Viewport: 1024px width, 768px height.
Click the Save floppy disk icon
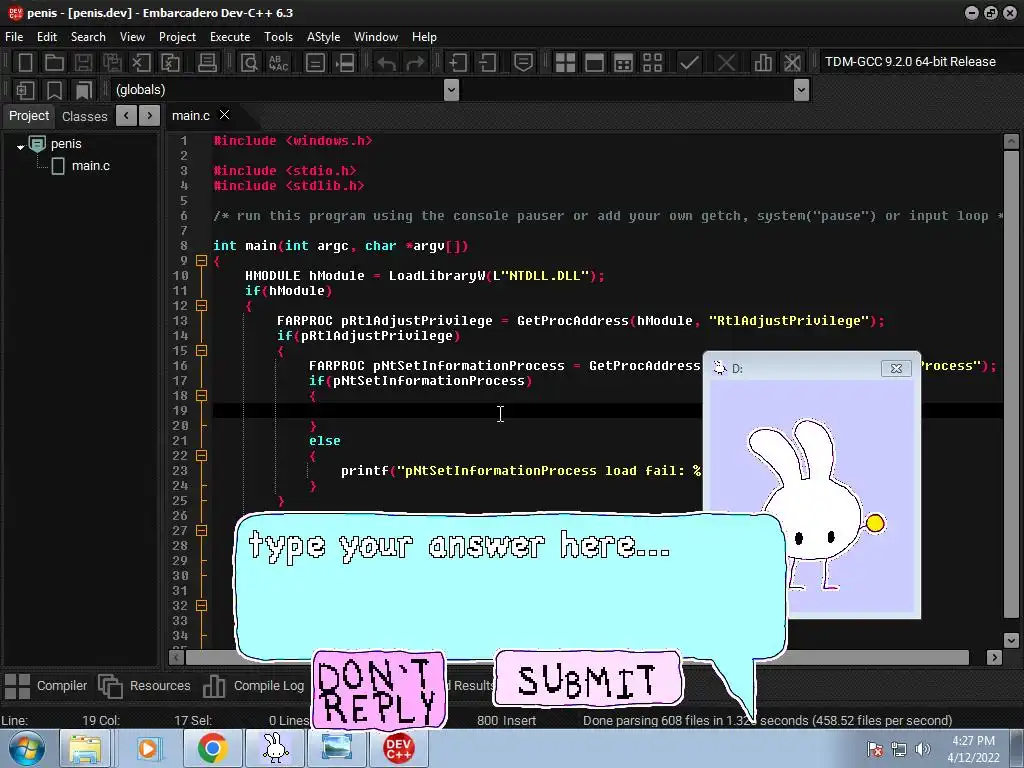(83, 63)
